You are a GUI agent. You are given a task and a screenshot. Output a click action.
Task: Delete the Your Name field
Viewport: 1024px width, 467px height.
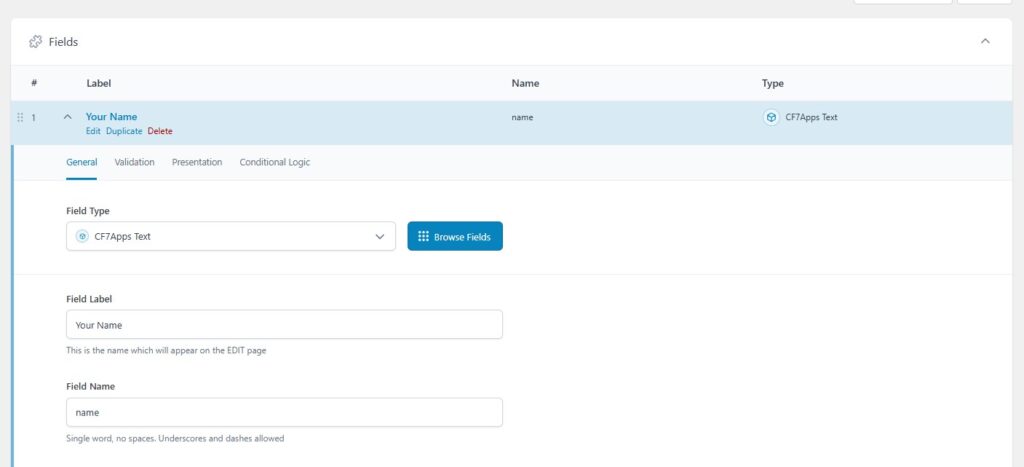pos(160,131)
